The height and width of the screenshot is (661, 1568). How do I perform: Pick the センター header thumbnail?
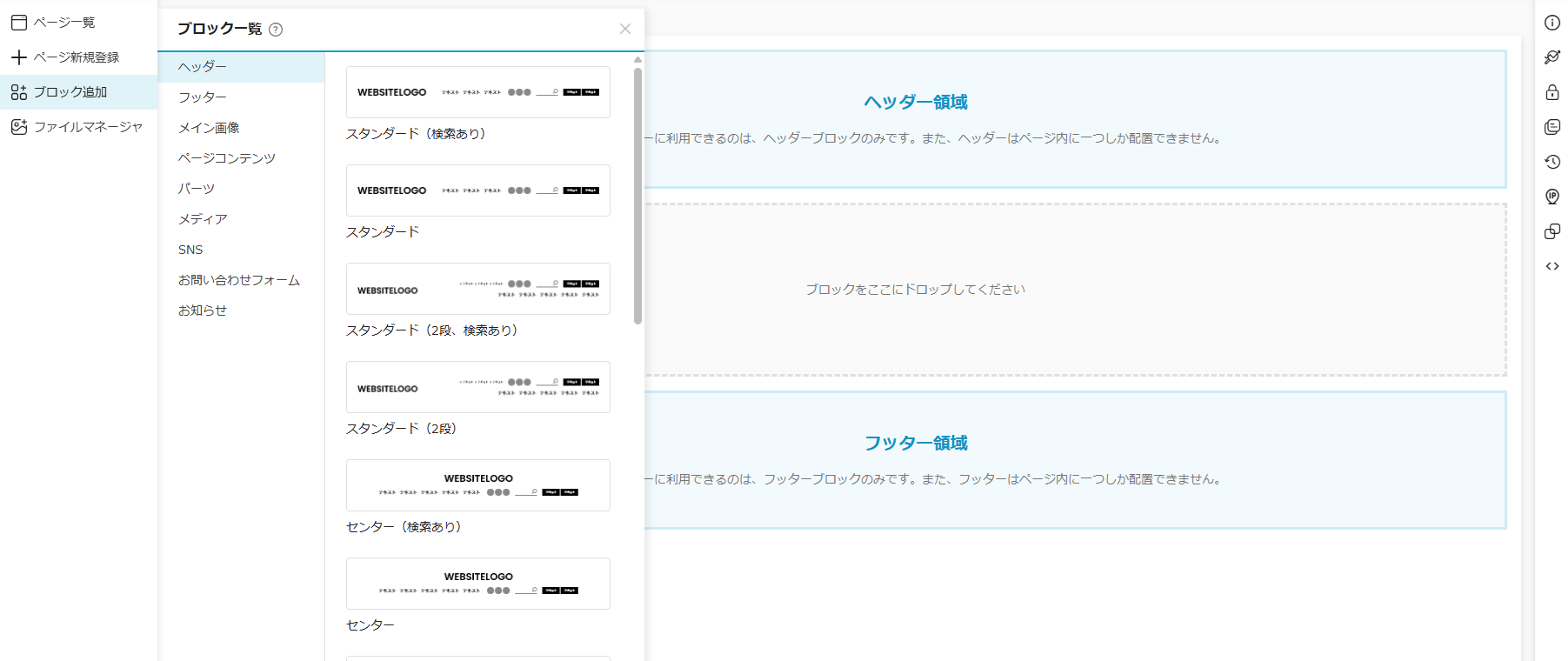pos(478,584)
